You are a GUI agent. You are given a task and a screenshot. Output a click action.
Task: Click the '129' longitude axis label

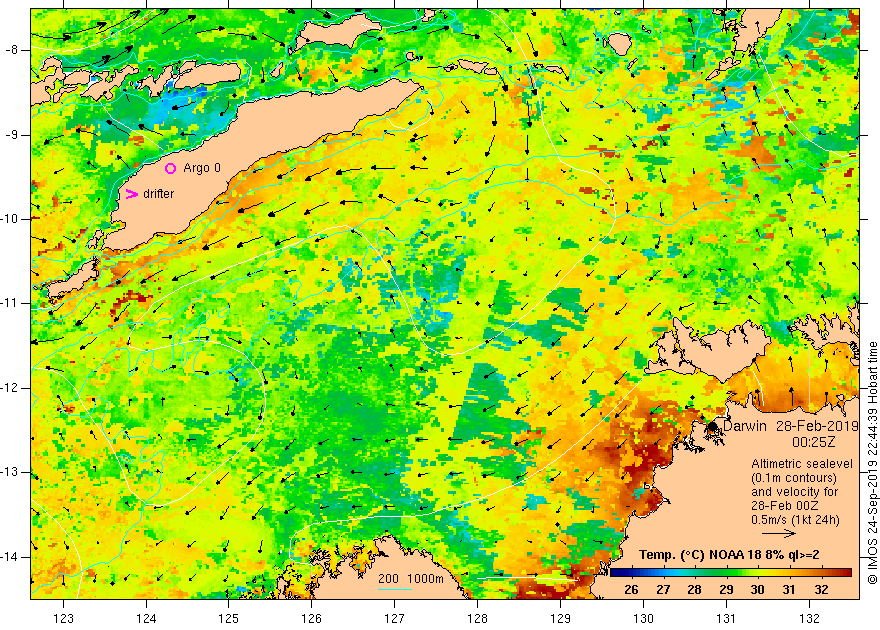point(560,618)
